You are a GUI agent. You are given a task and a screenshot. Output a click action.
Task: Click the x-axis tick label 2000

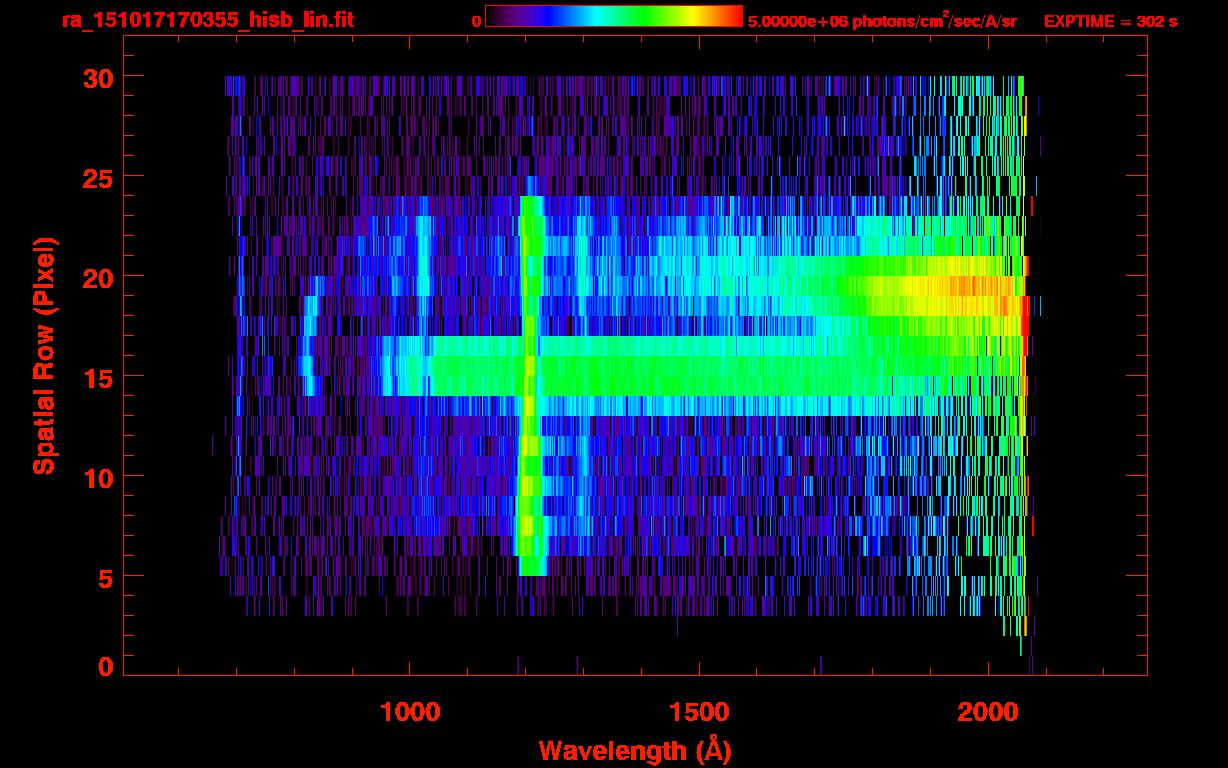tap(988, 711)
